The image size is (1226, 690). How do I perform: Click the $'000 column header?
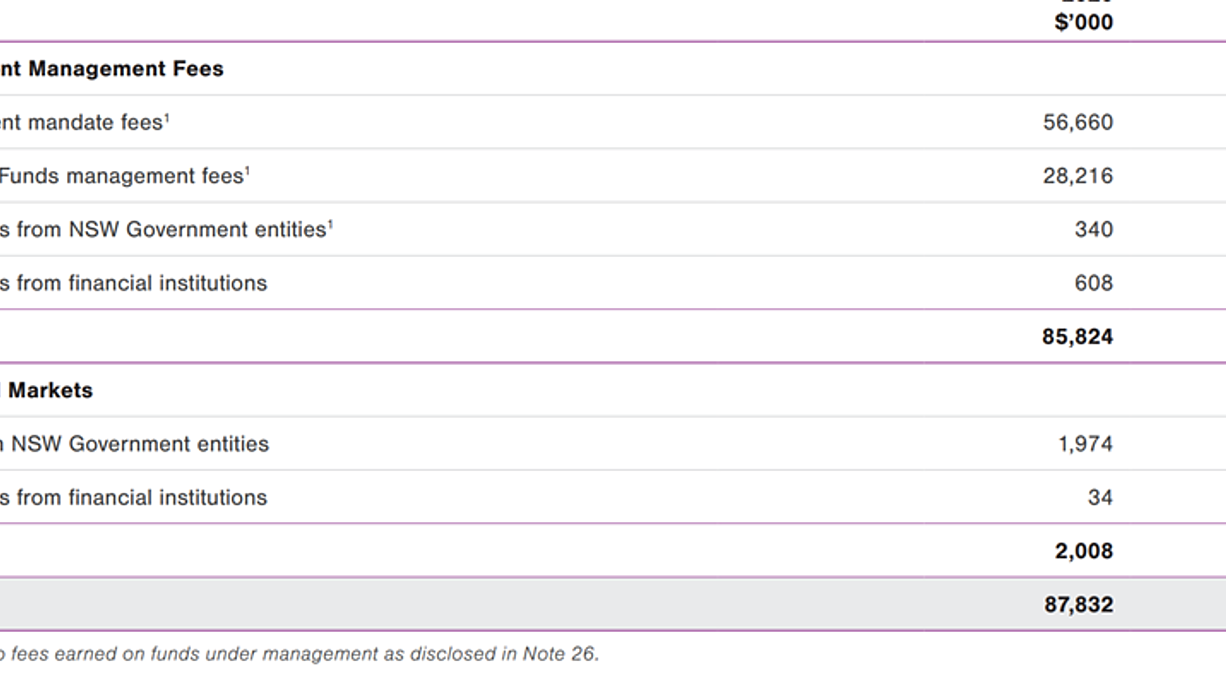[x=1083, y=22]
